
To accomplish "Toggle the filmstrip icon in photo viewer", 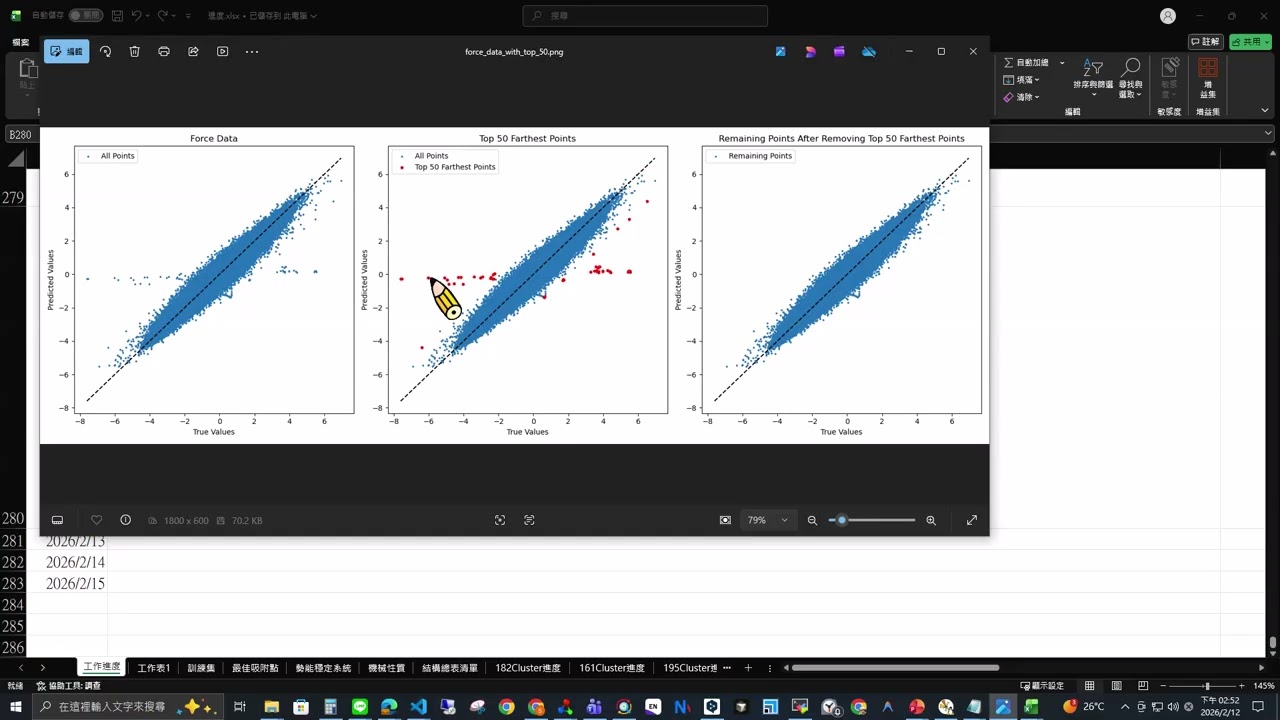I will [x=57, y=520].
